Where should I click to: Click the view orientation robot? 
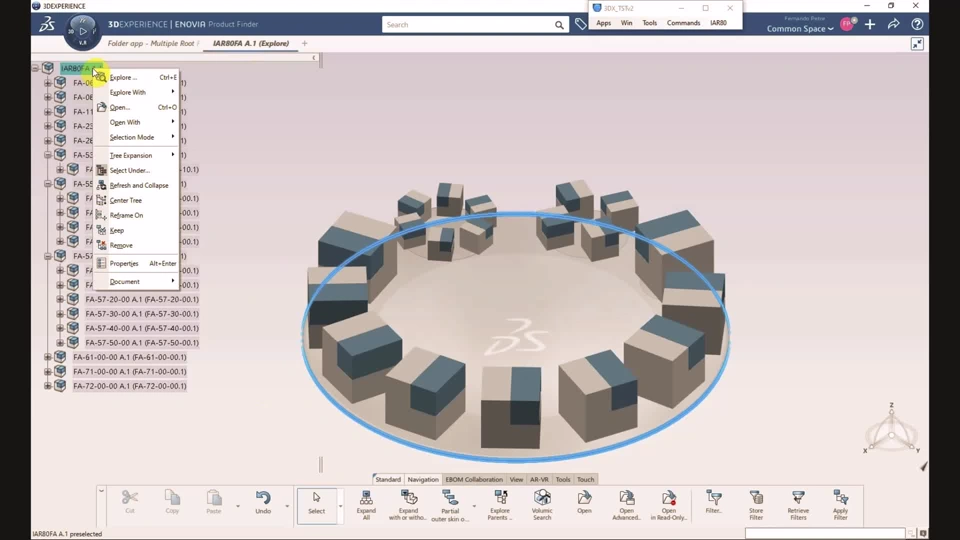[891, 431]
